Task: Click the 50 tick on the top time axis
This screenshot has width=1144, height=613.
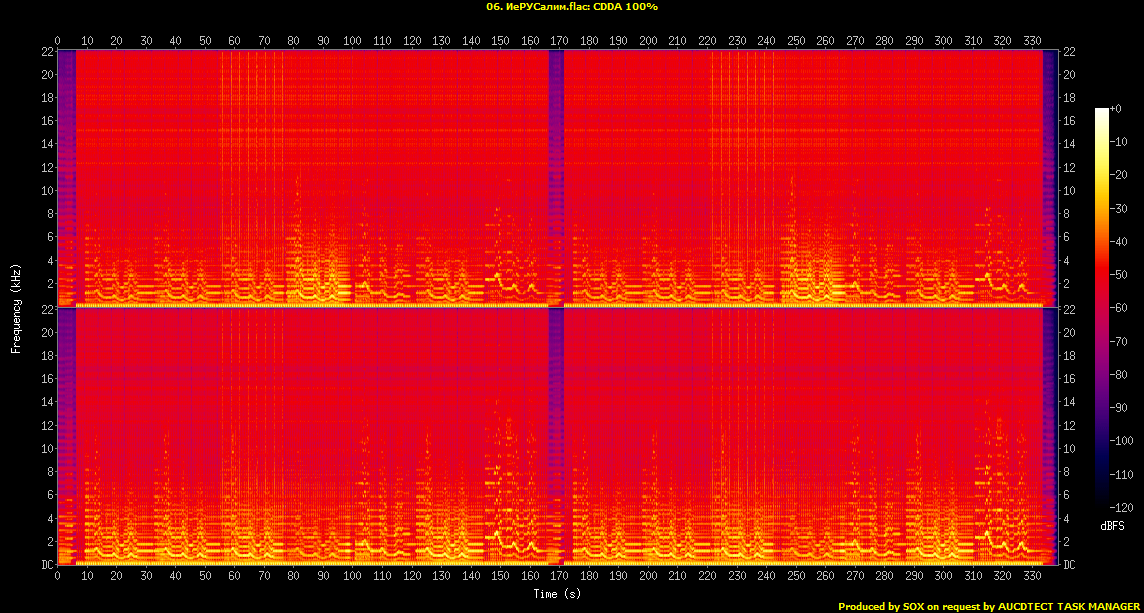Action: [205, 41]
